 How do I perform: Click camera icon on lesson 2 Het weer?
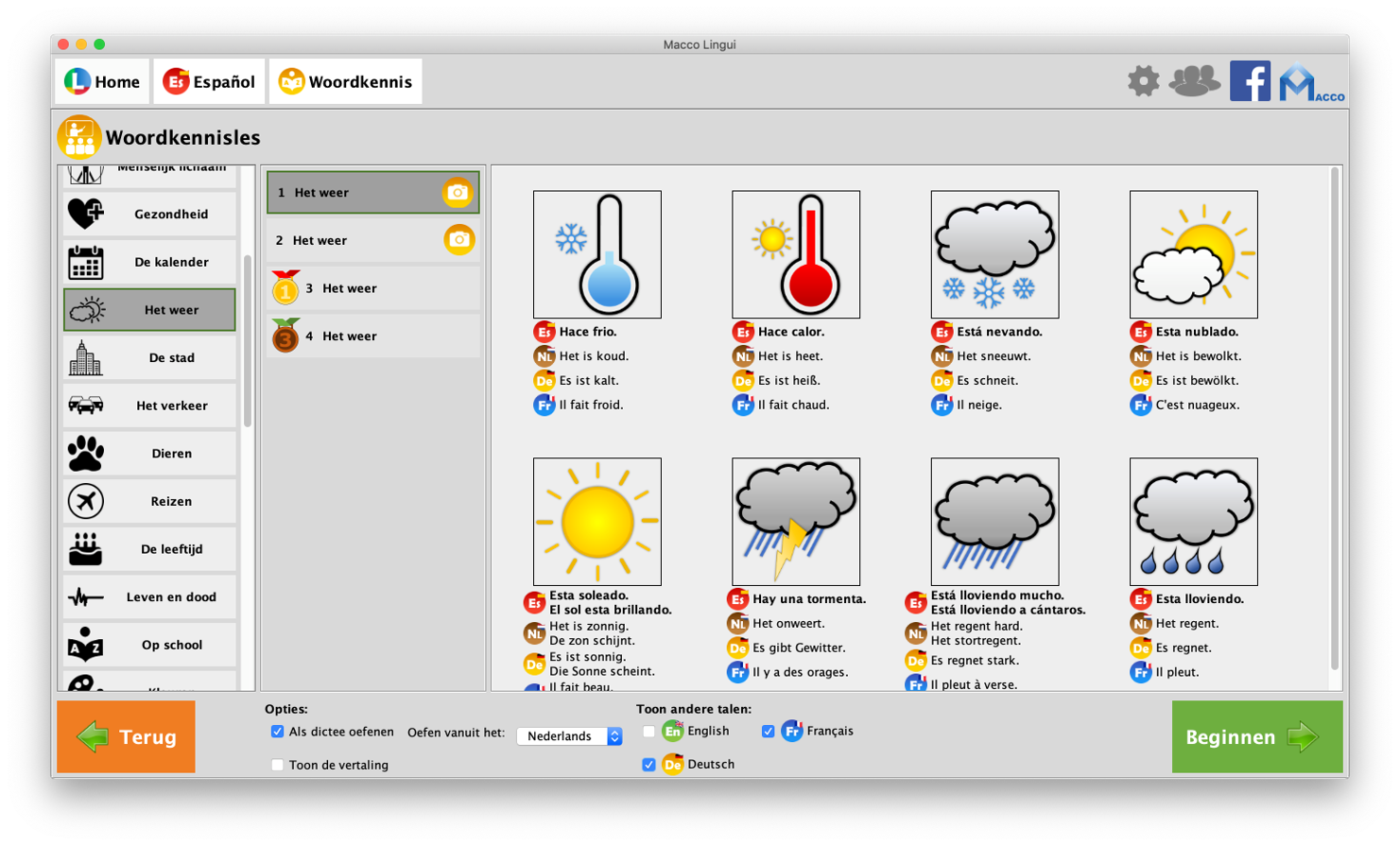pyautogui.click(x=458, y=240)
